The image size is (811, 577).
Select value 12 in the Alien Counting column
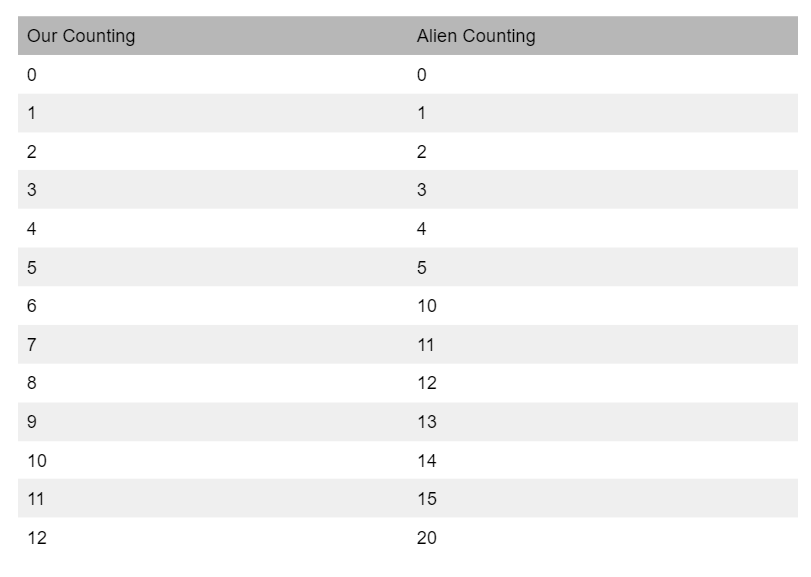(x=427, y=383)
